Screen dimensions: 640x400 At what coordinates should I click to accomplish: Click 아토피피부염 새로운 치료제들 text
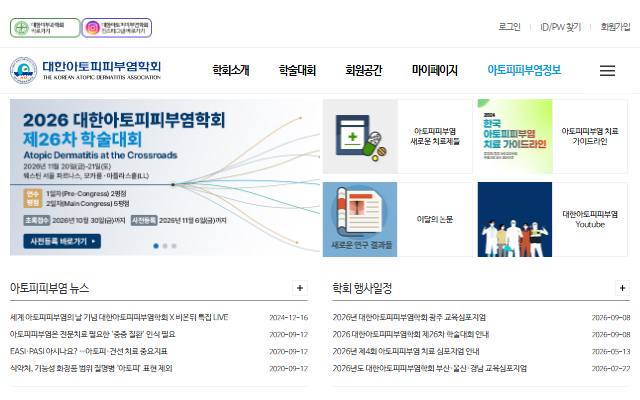(435, 136)
